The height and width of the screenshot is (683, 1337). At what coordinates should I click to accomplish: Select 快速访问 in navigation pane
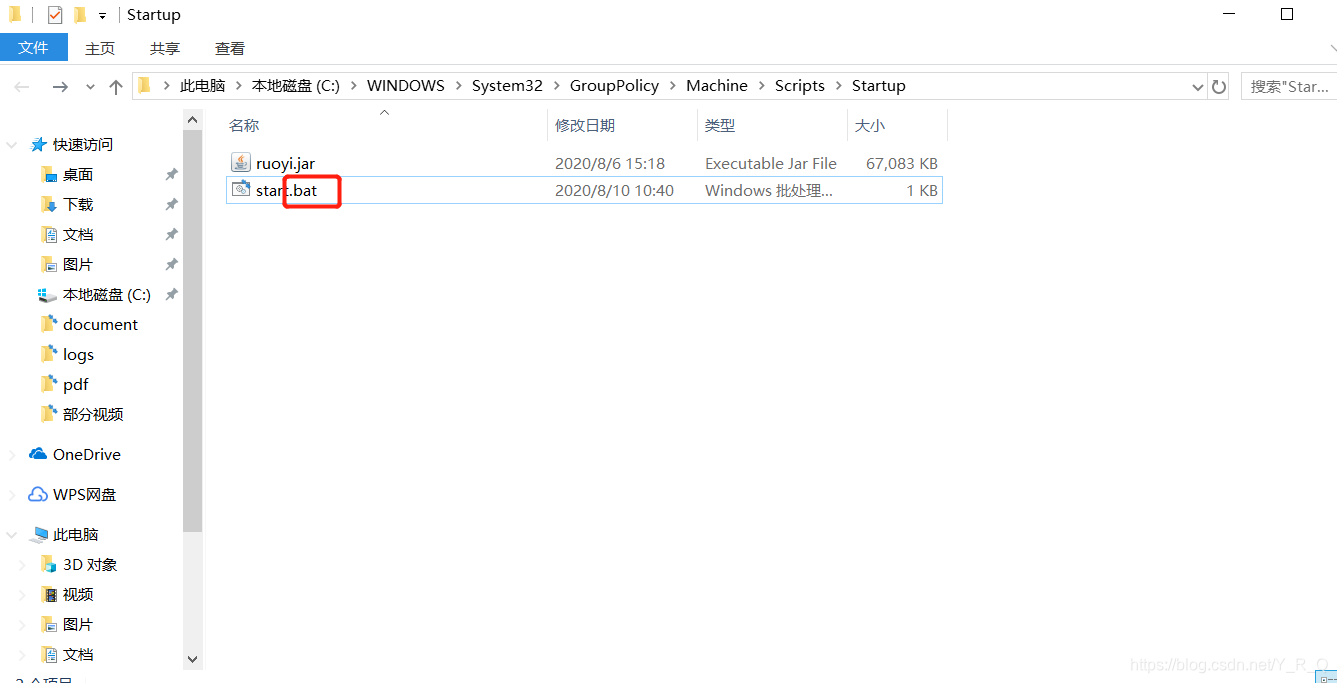(x=83, y=145)
